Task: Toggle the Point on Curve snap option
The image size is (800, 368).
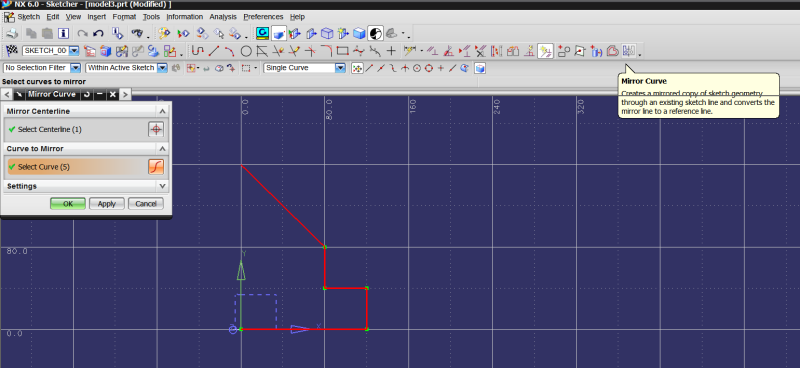Action: tap(452, 68)
